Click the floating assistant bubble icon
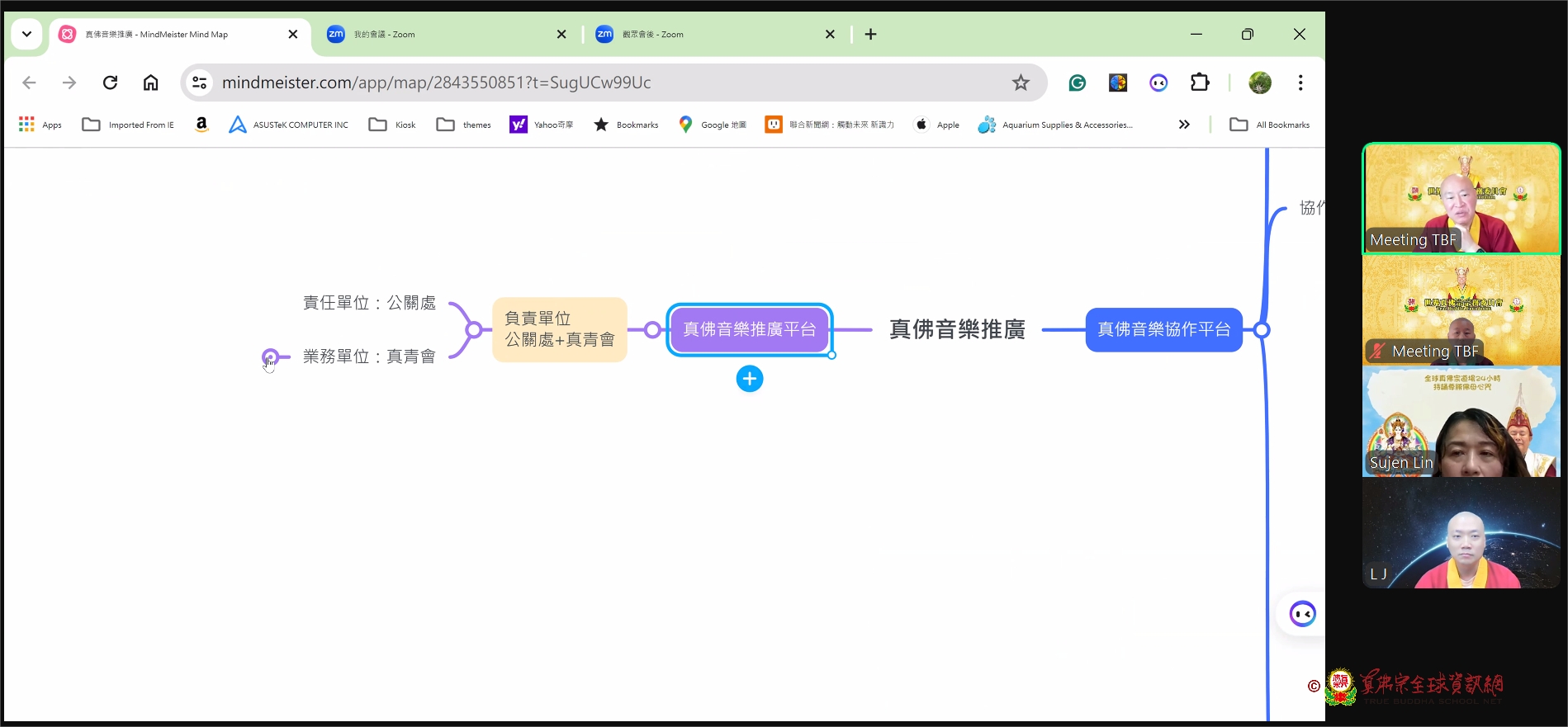 coord(1302,614)
